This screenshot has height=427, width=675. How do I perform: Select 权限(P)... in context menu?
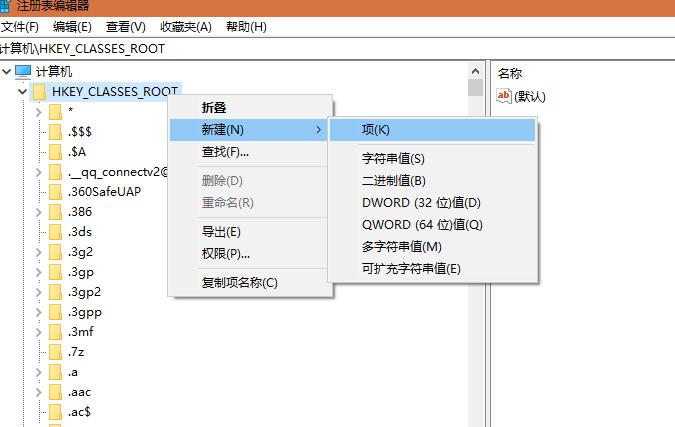(225, 254)
